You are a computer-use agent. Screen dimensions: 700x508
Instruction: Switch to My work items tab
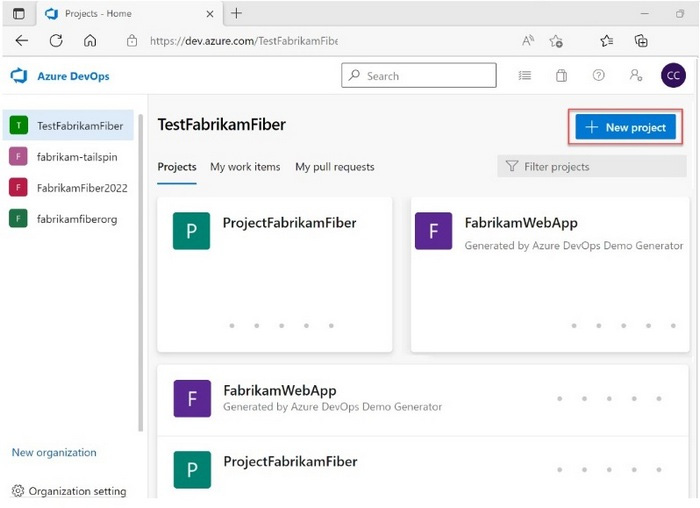tap(245, 167)
